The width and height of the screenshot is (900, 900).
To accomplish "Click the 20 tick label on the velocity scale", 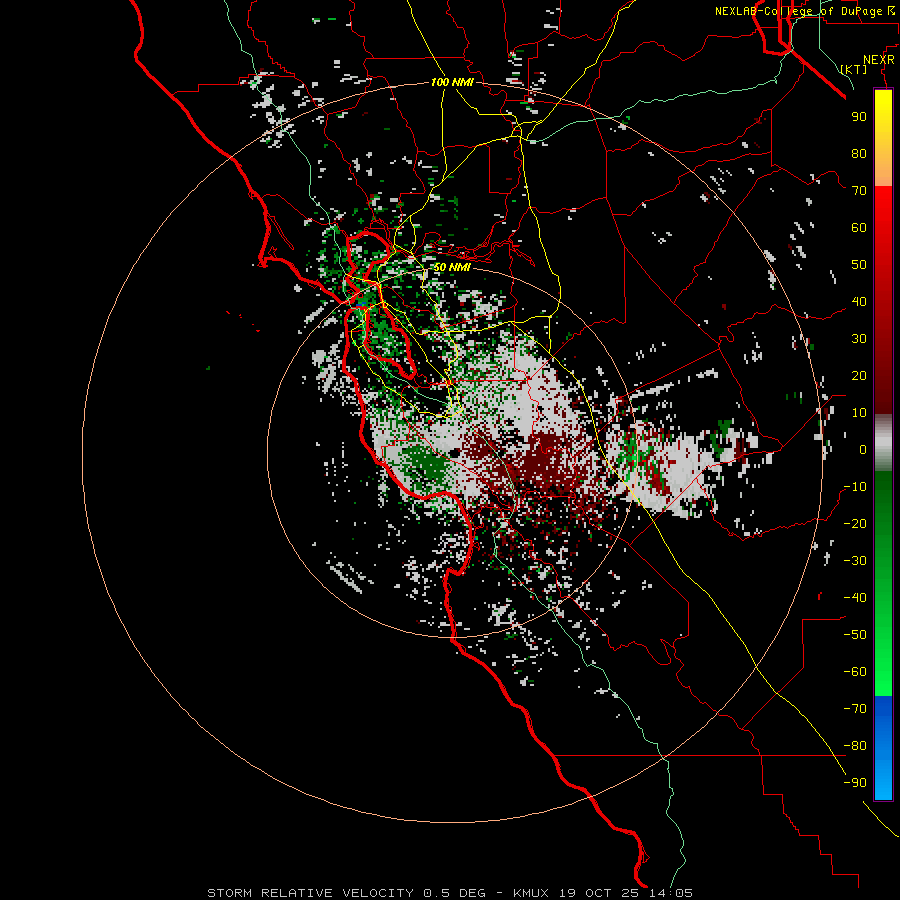I will tap(859, 375).
